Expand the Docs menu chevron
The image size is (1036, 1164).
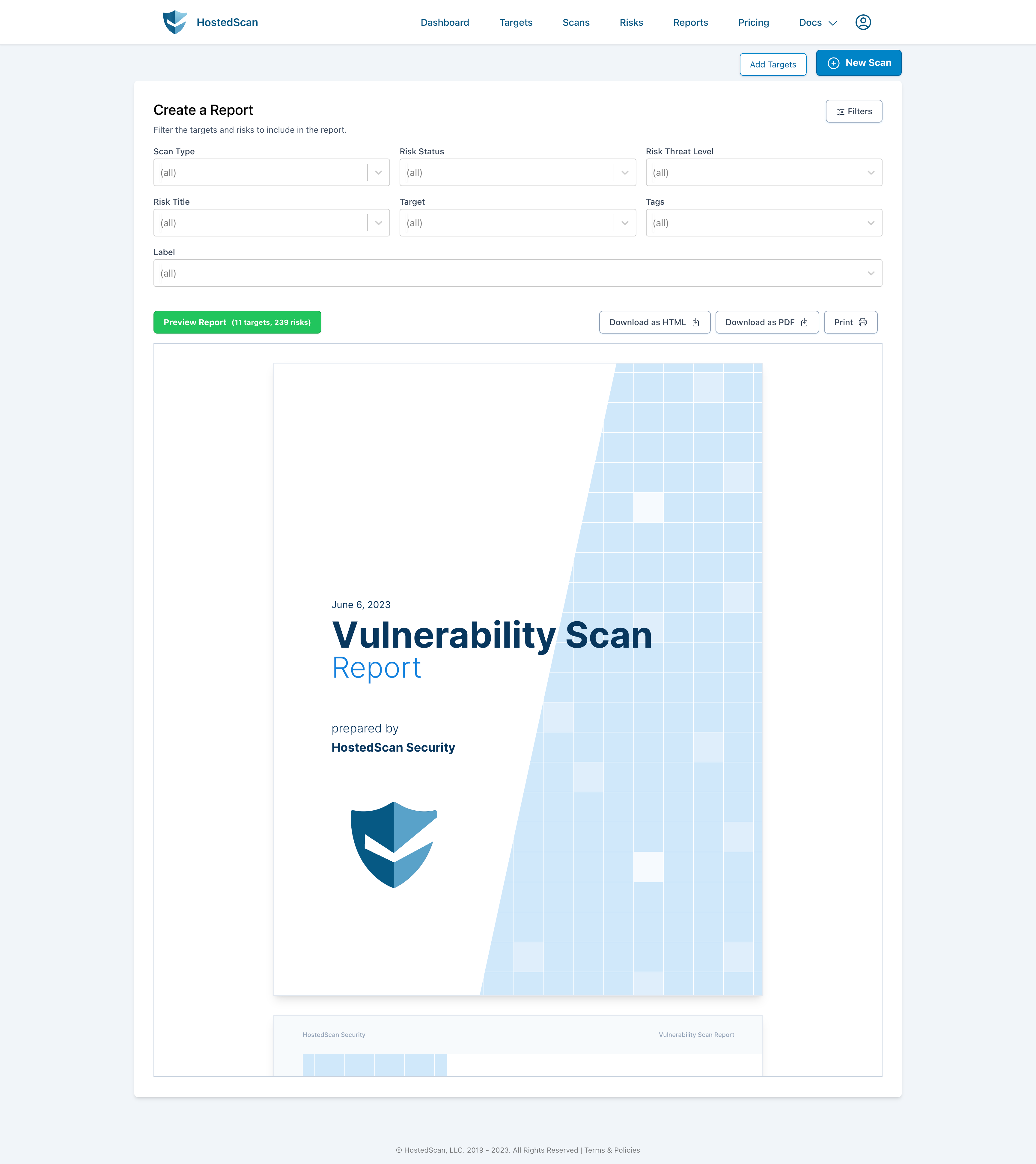832,23
